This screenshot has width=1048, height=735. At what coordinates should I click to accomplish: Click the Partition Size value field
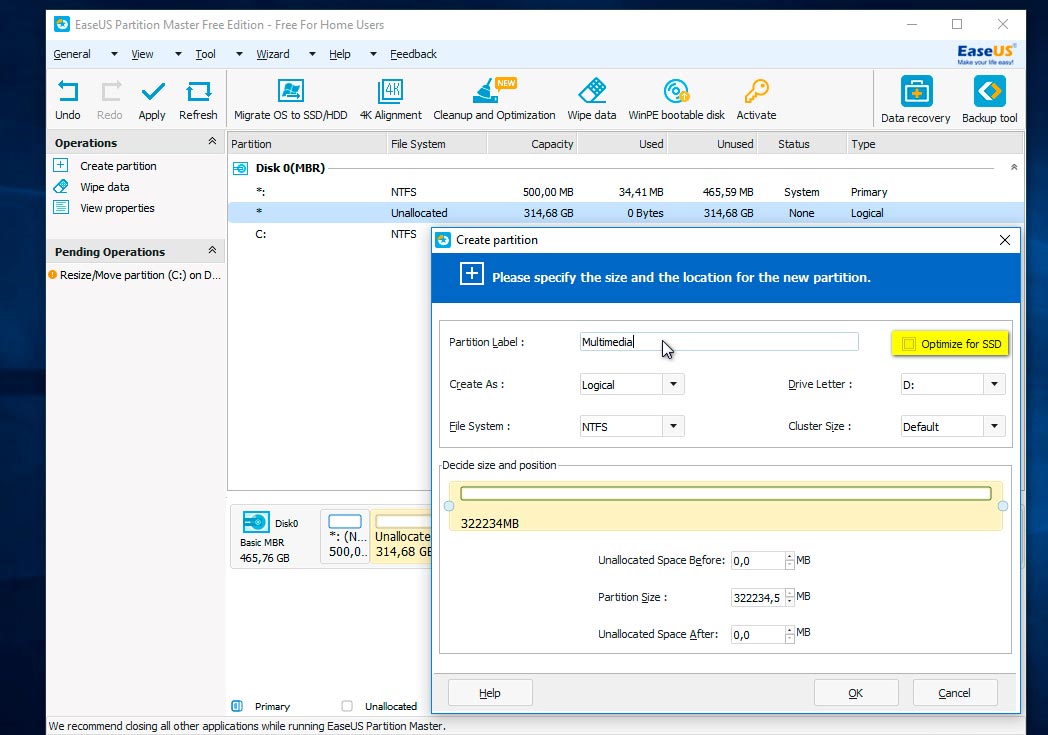[758, 597]
